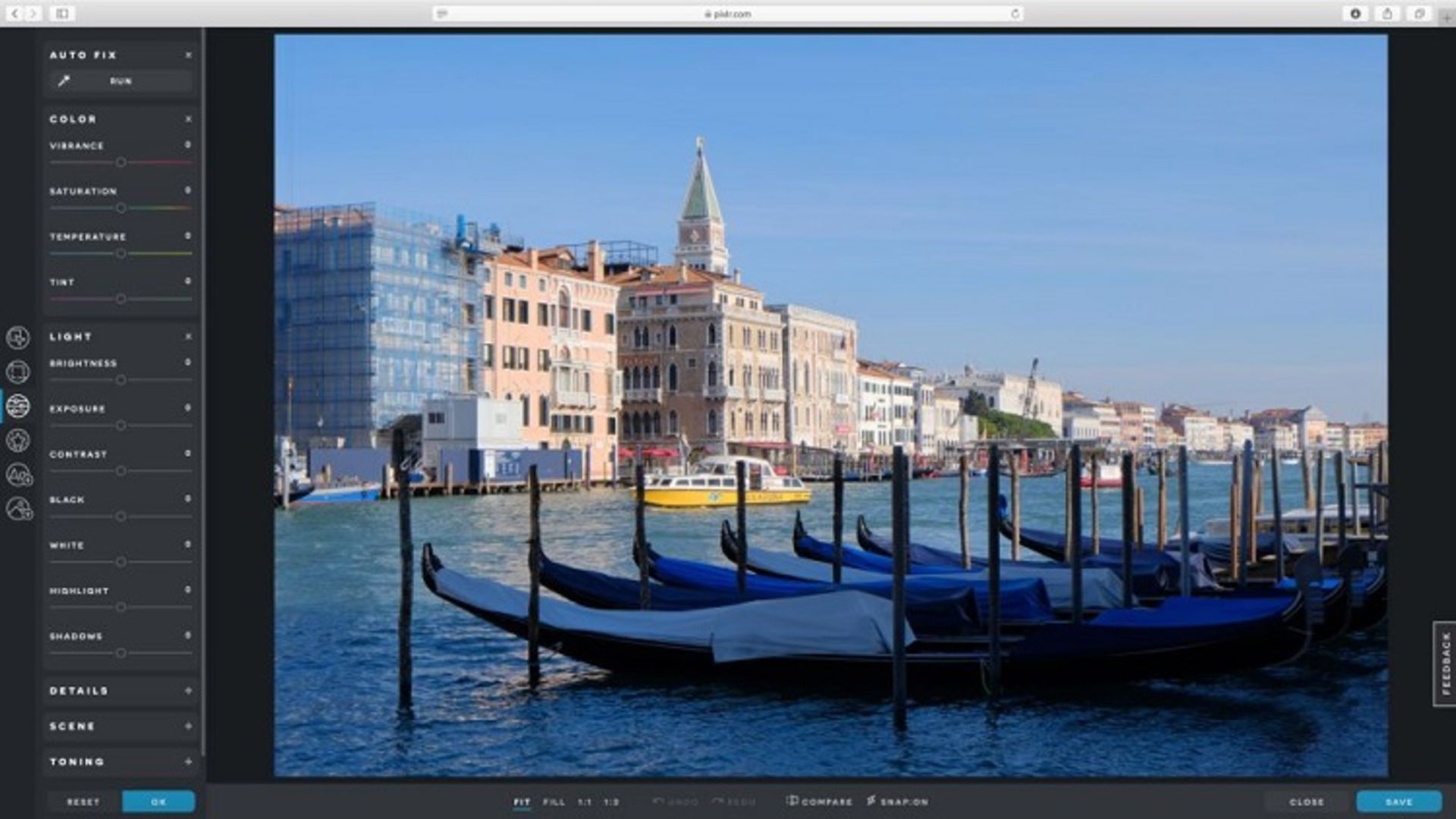
Task: Click the Exposure value number
Action: (188, 408)
